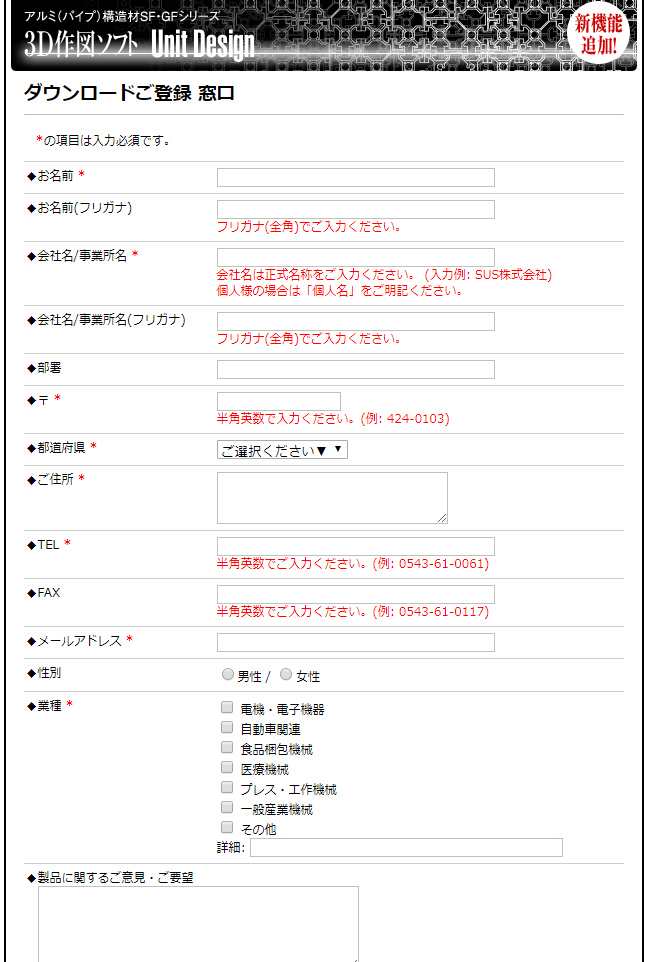Open the 都道府県 prefecture dropdown
The image size is (649, 962).
coord(282,450)
